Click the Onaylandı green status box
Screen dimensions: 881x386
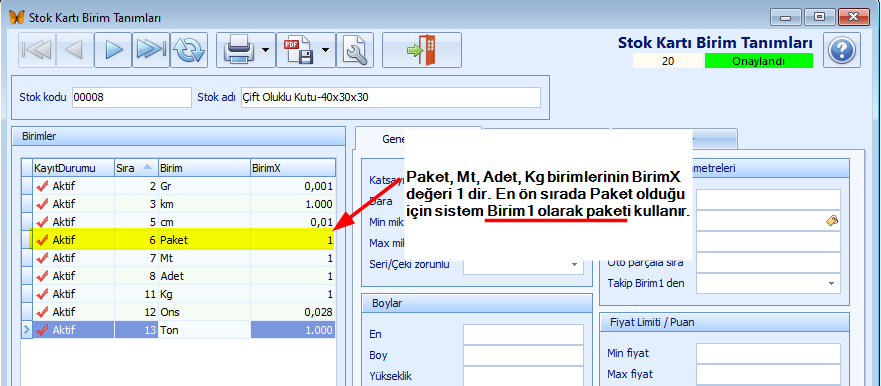[759, 61]
